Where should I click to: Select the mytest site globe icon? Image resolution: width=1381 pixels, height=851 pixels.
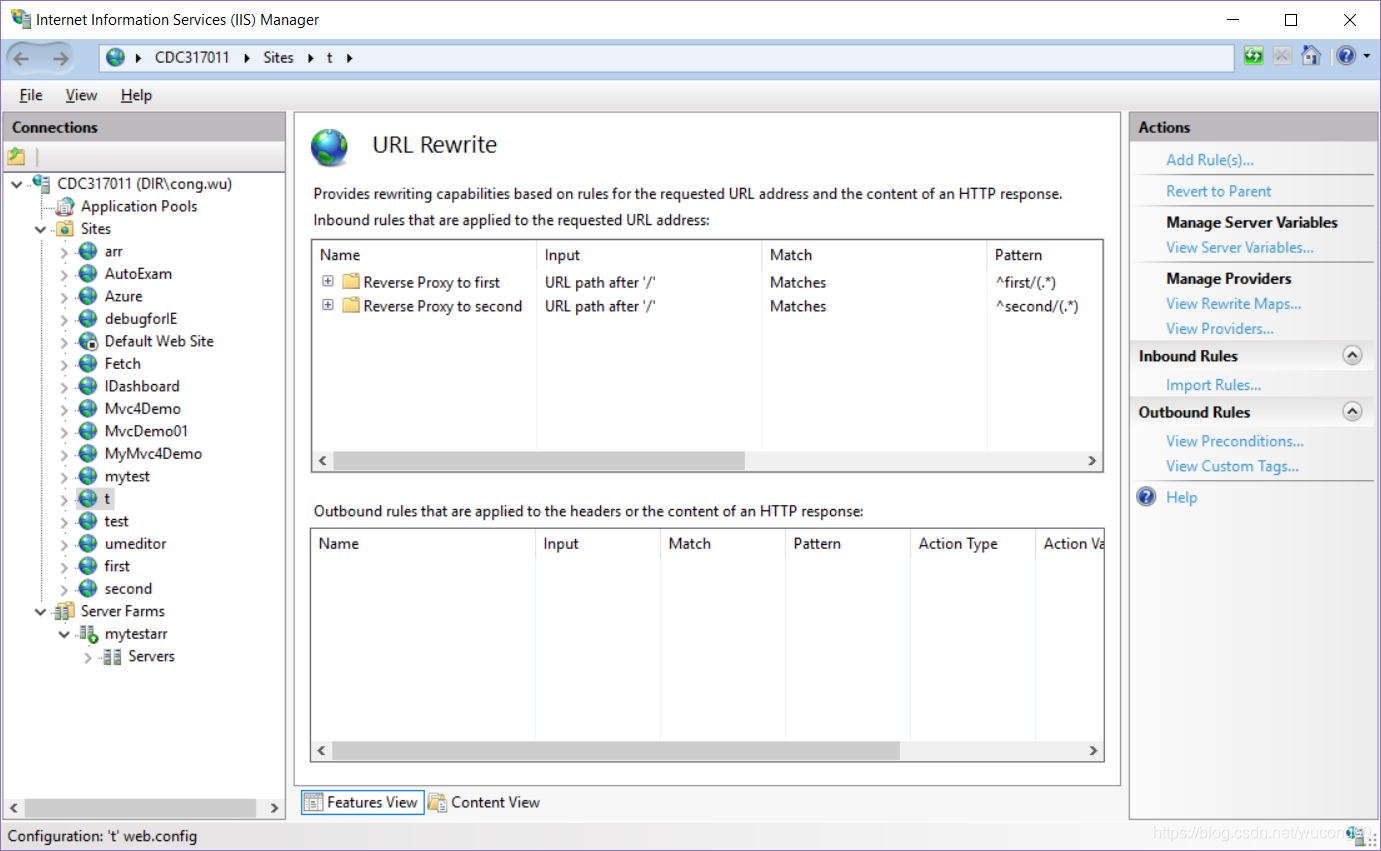click(88, 476)
